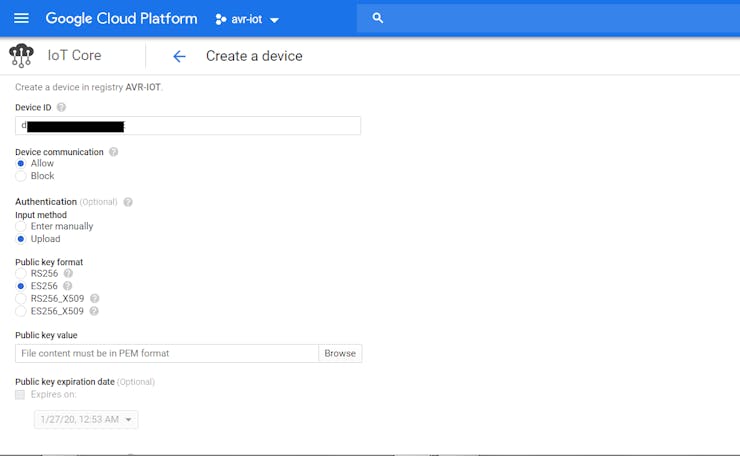Select the Allow communication radio button

point(21,163)
